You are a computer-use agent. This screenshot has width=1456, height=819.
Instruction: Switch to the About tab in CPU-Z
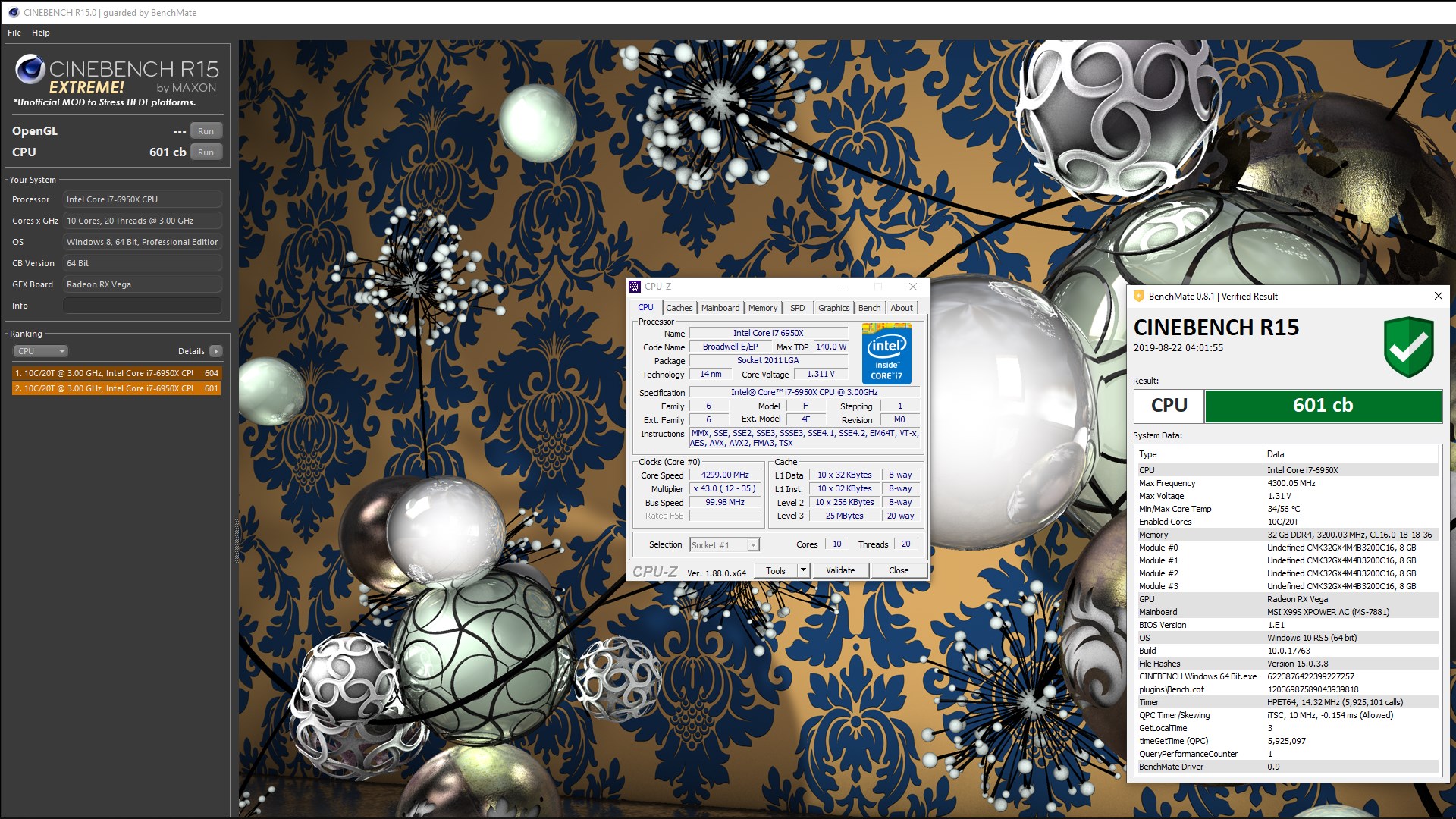point(902,308)
